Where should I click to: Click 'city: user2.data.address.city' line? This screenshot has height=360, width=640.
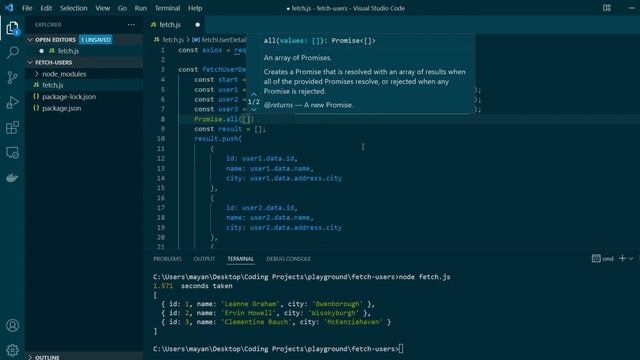[x=284, y=228]
